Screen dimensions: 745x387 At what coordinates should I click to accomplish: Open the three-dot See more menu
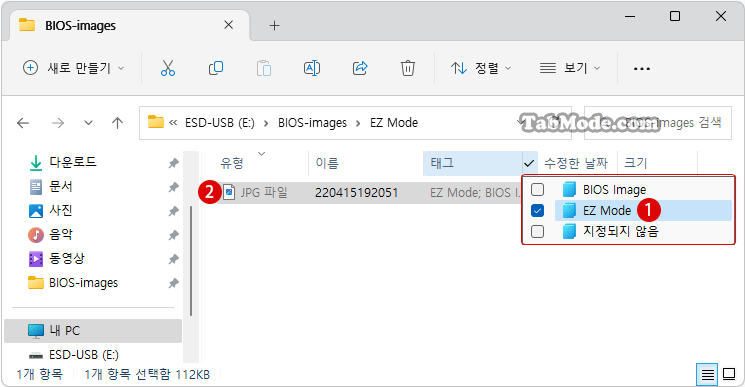tap(642, 69)
